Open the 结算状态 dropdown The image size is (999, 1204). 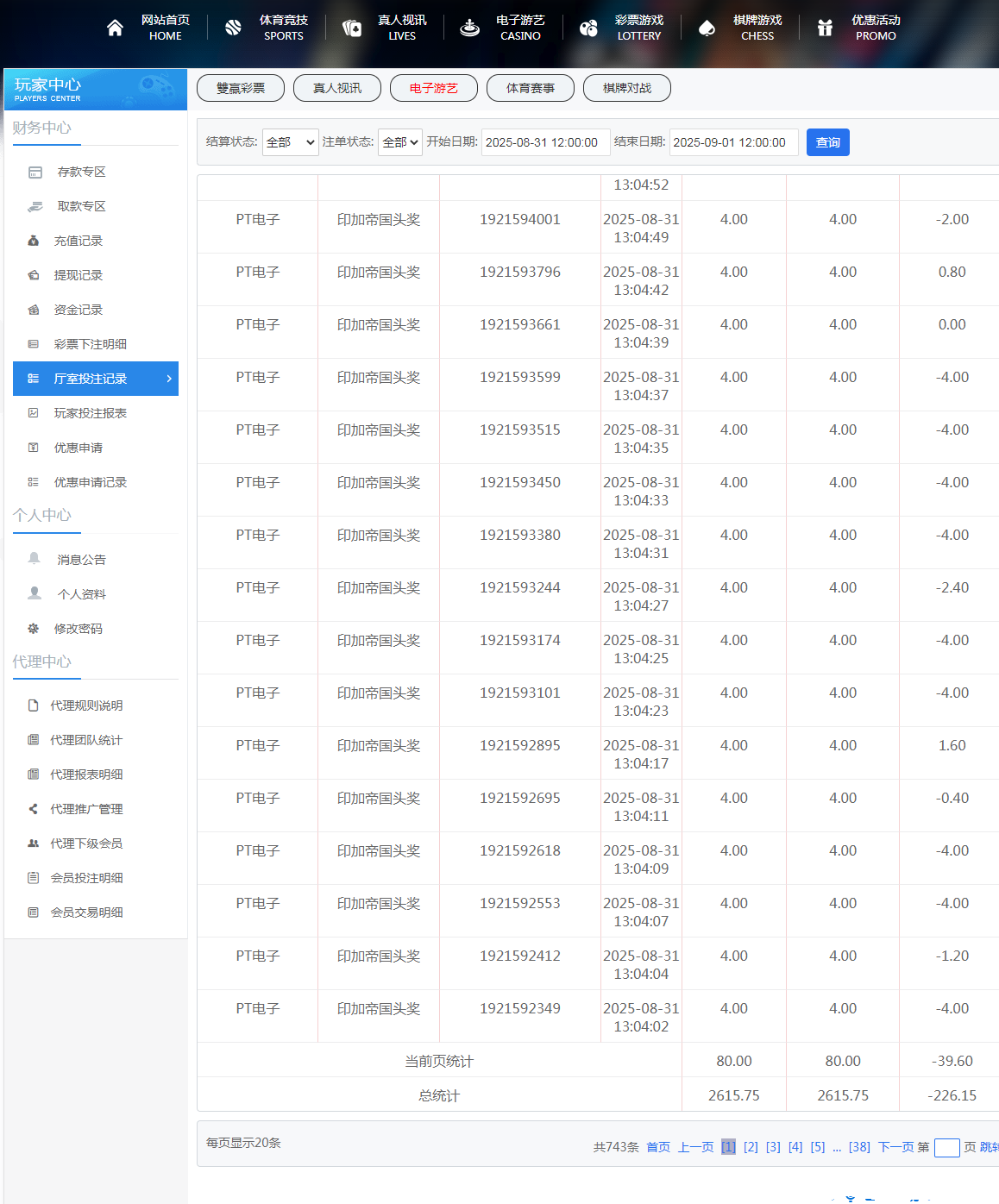click(x=291, y=142)
